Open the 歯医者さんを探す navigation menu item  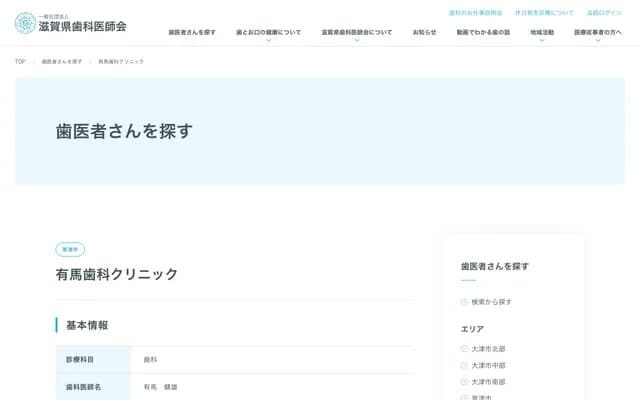click(192, 32)
